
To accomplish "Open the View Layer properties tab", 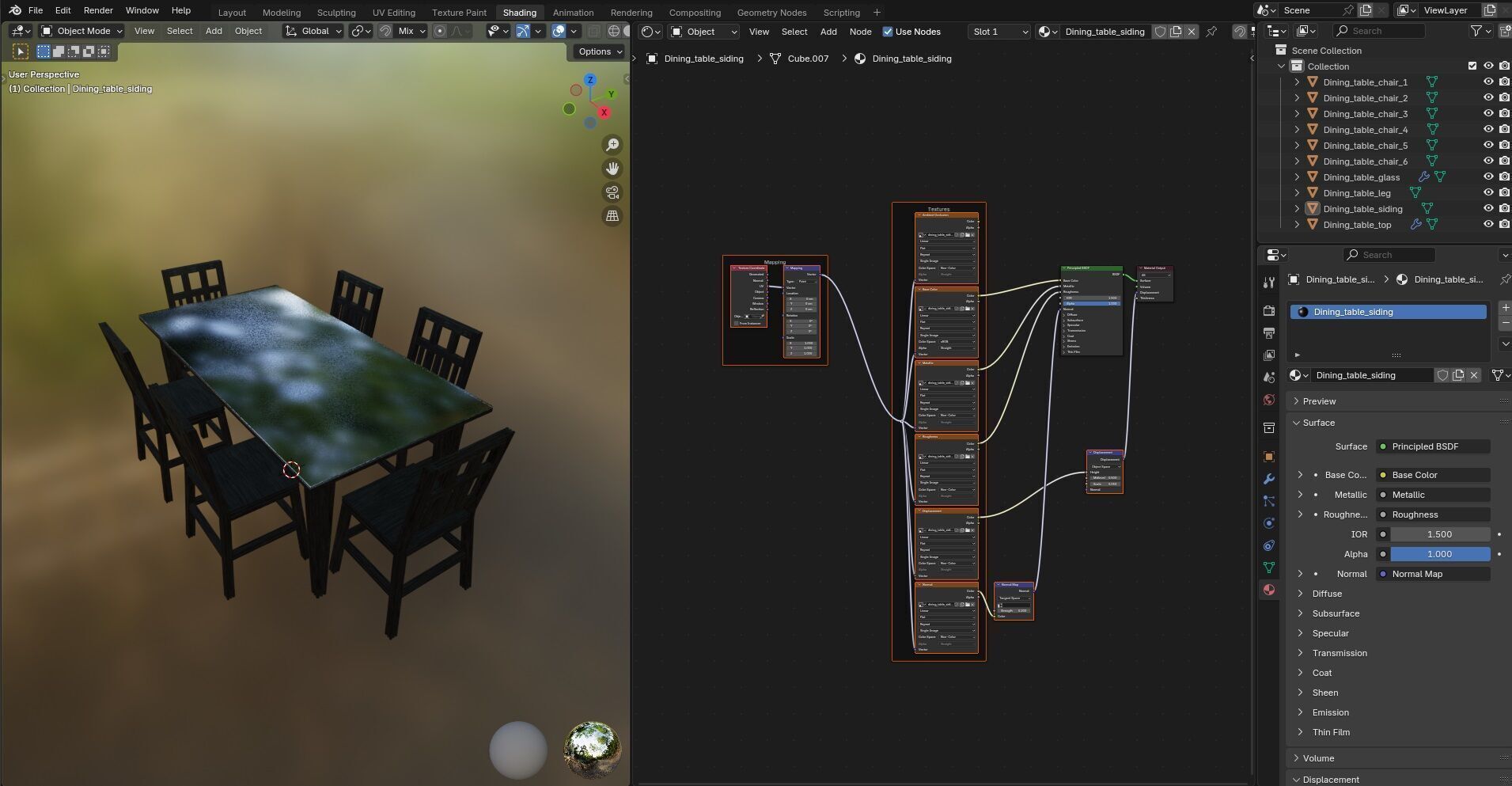I will tap(1269, 355).
